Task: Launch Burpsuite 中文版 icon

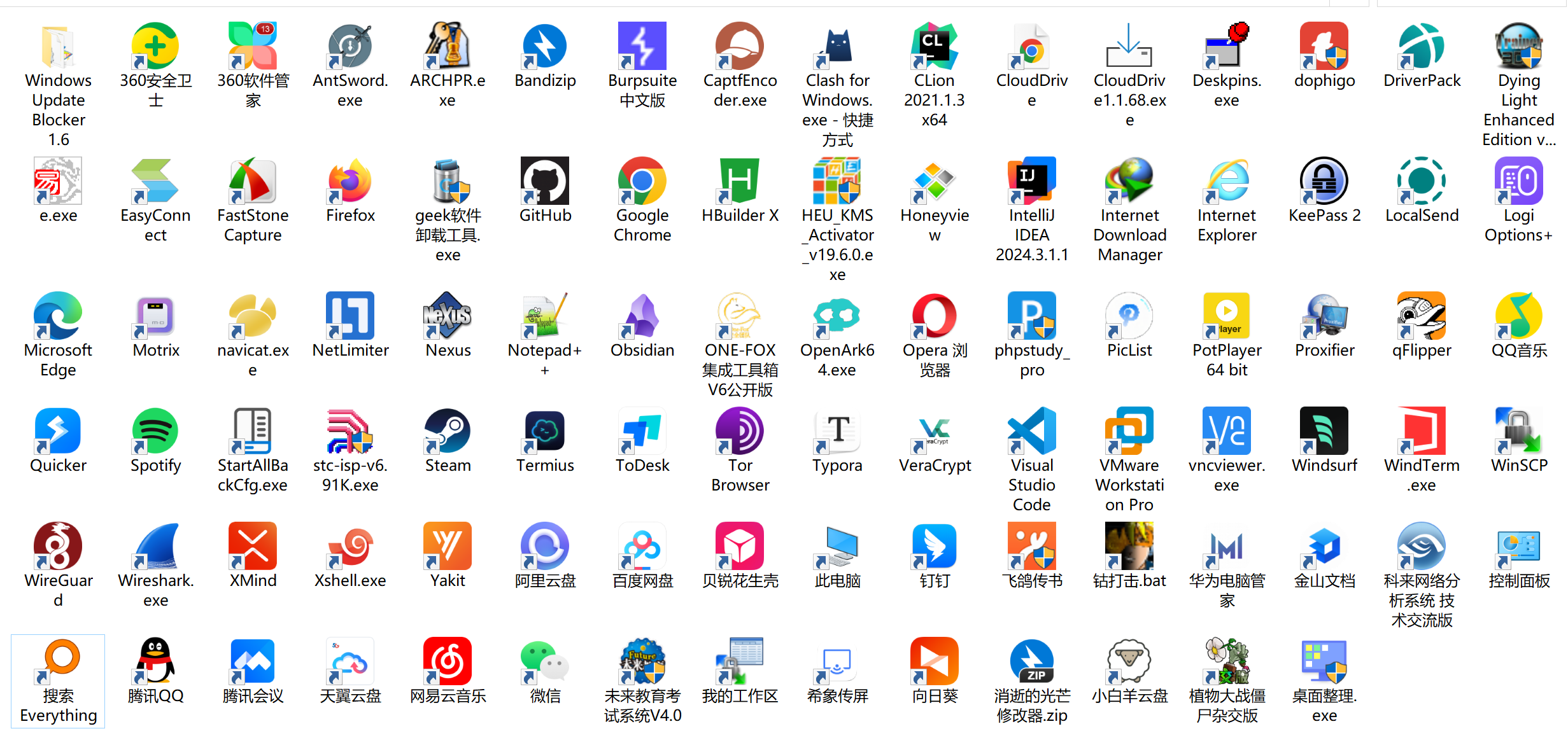Action: tap(642, 46)
